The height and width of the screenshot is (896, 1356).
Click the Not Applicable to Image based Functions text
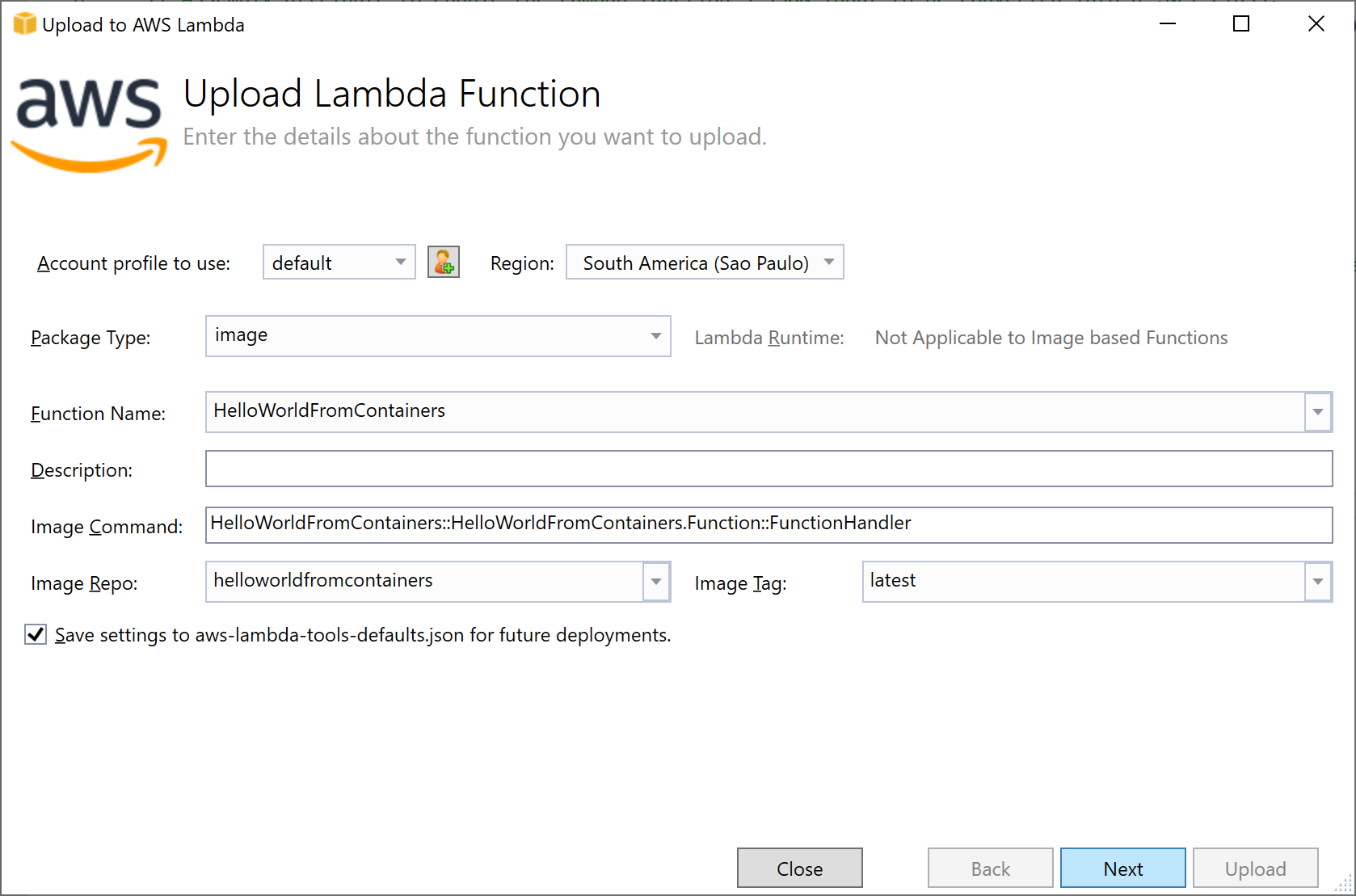click(1051, 338)
